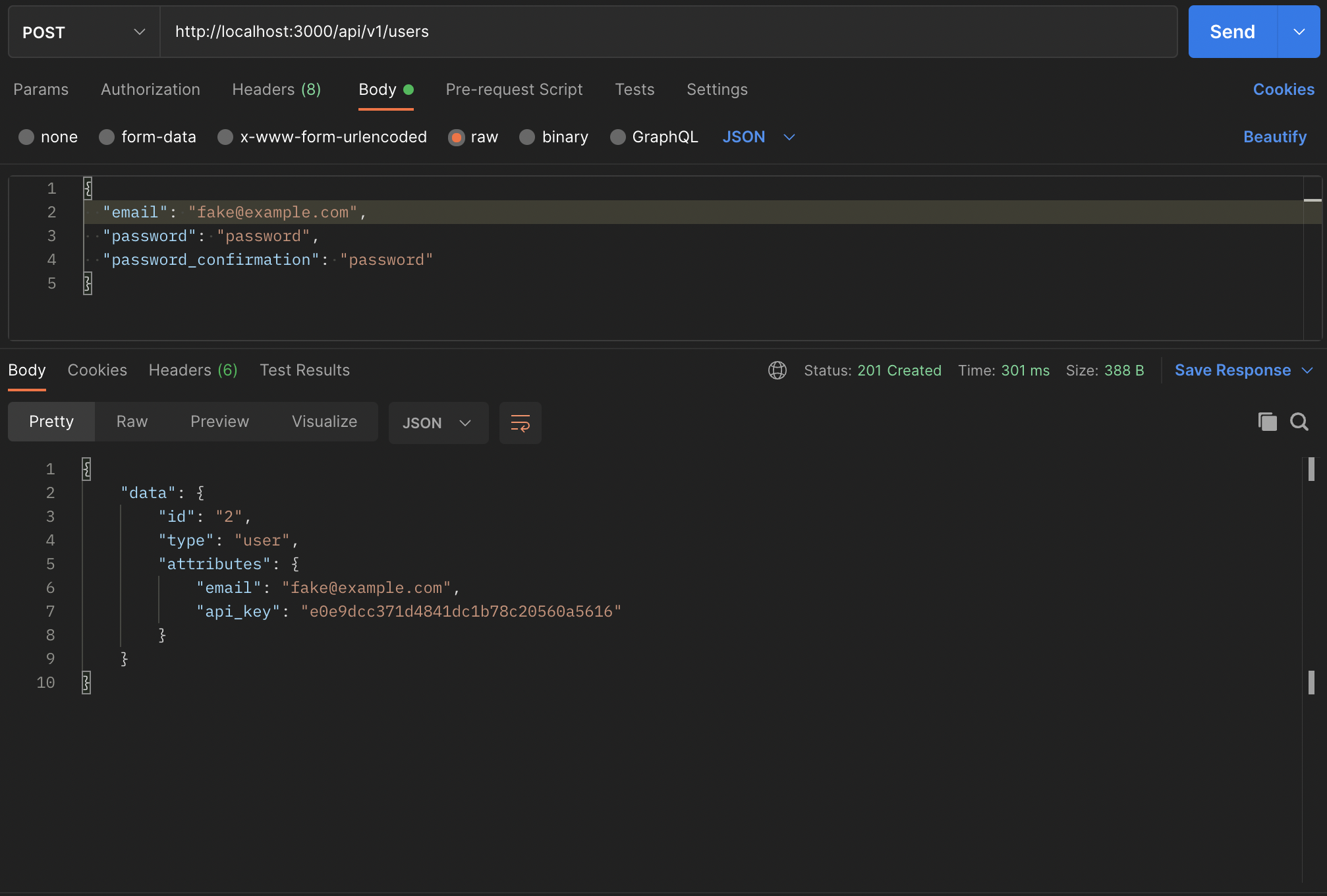
Task: Click the network globe icon beside Status
Action: click(x=777, y=370)
